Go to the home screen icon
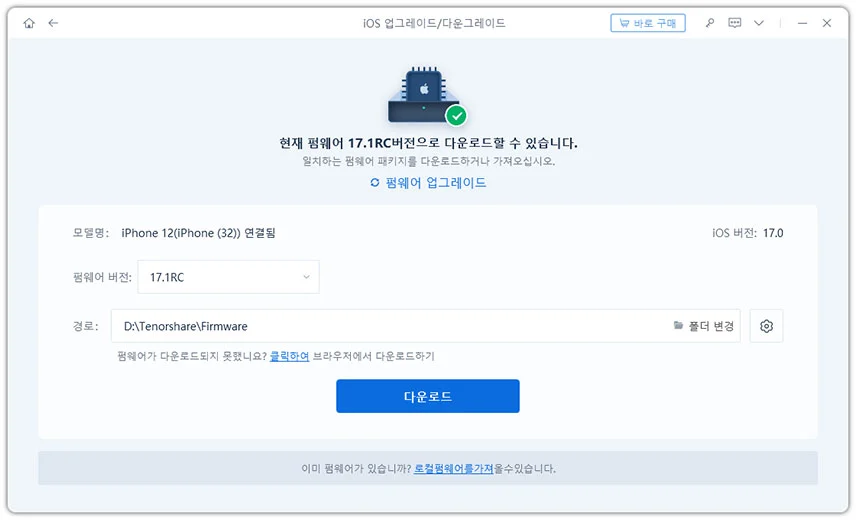The height and width of the screenshot is (520, 856). click(x=29, y=23)
